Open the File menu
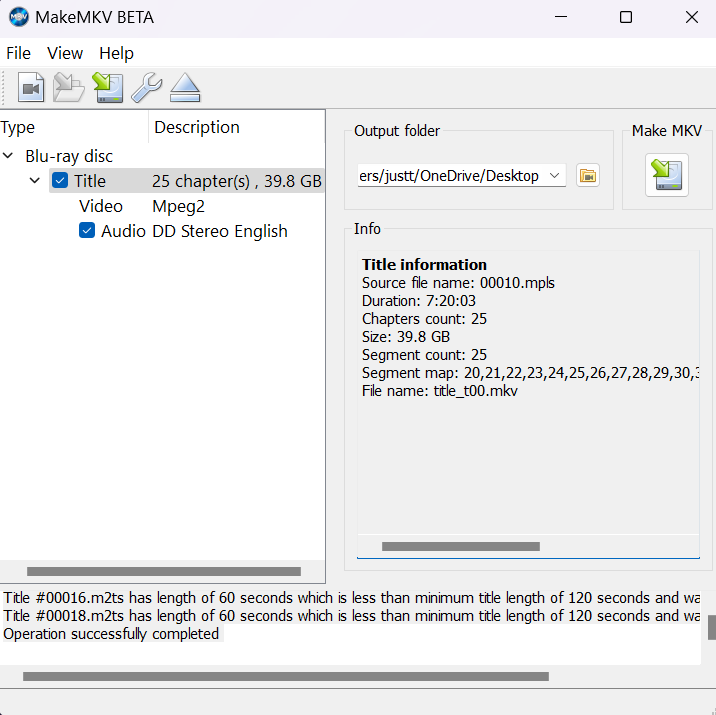The image size is (716, 715). click(x=18, y=53)
